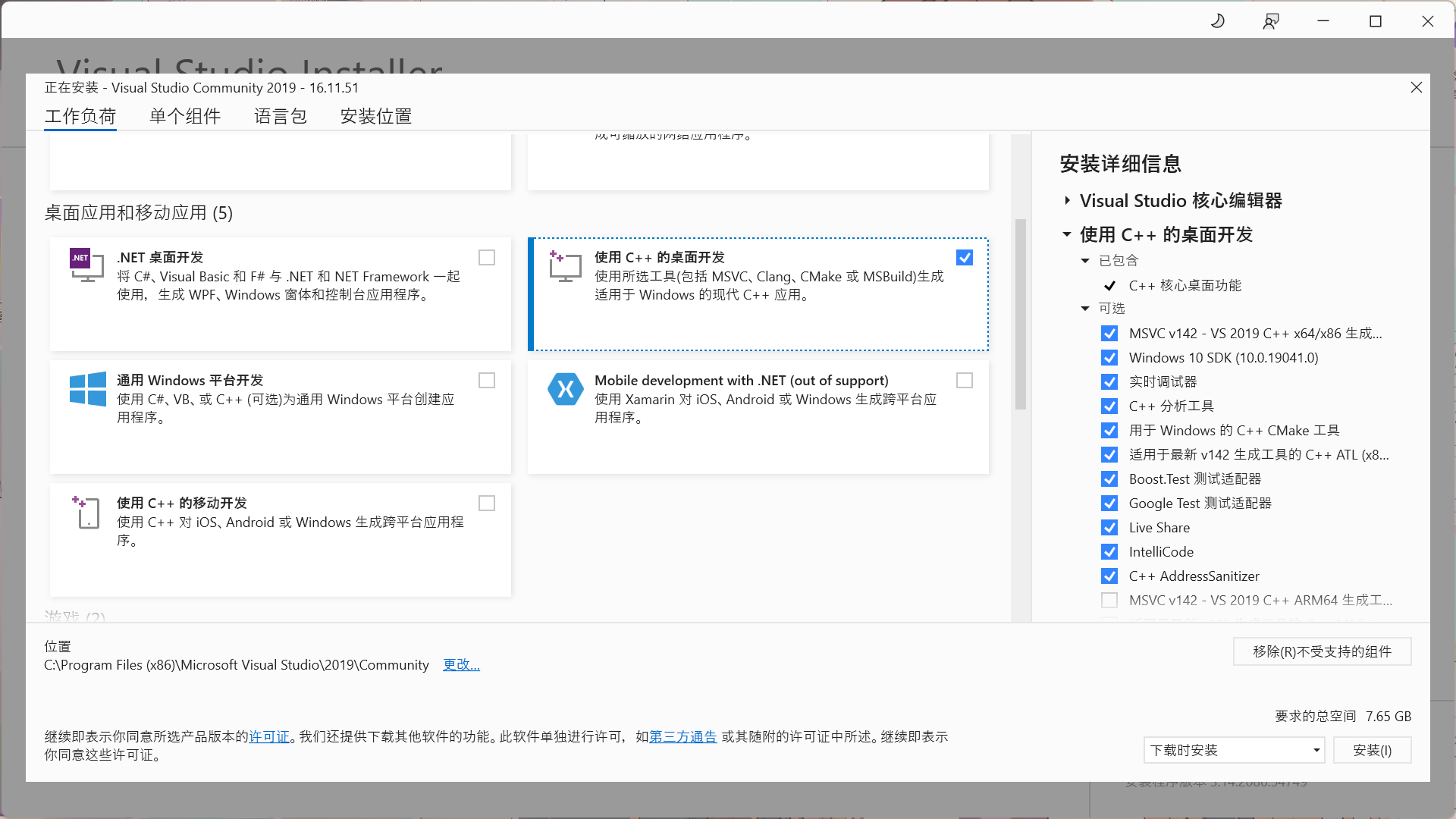Switch to the 单个组件 tab
Viewport: 1456px width, 819px height.
pyautogui.click(x=184, y=116)
